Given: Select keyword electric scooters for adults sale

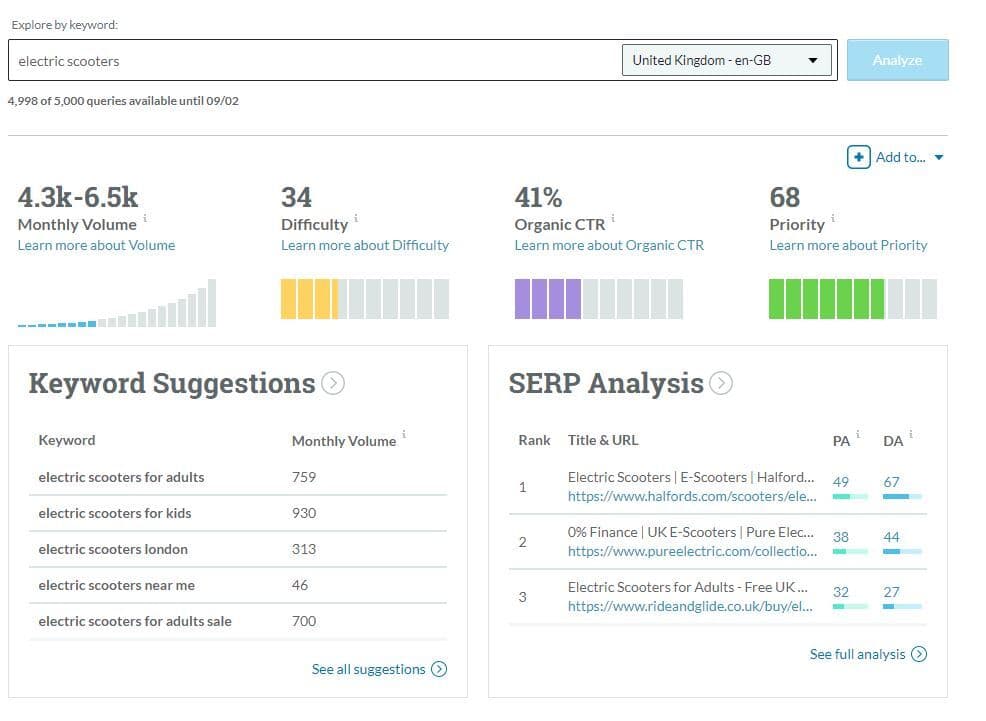Looking at the screenshot, I should click(x=135, y=621).
